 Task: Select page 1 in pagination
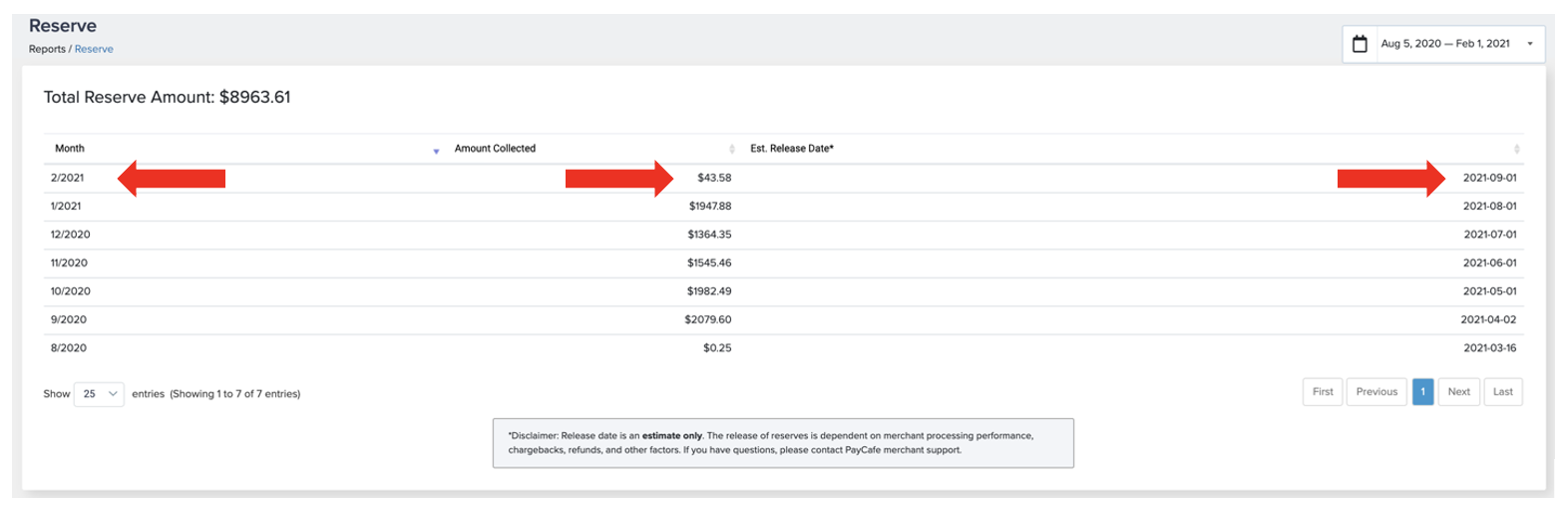tap(1422, 392)
